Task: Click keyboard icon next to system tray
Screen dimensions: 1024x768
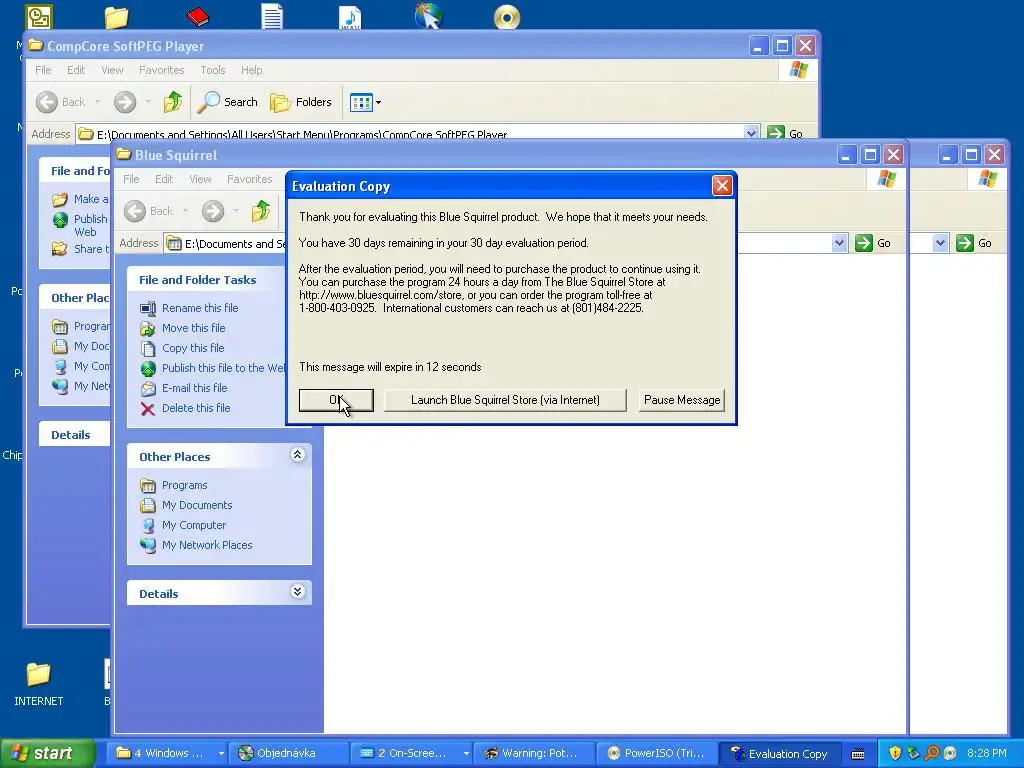Action: click(858, 754)
